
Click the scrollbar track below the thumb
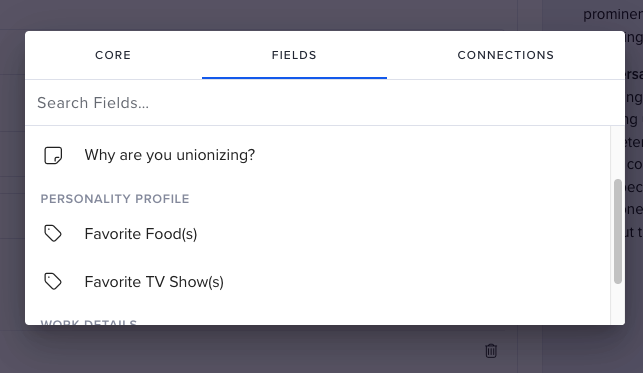[x=618, y=304]
